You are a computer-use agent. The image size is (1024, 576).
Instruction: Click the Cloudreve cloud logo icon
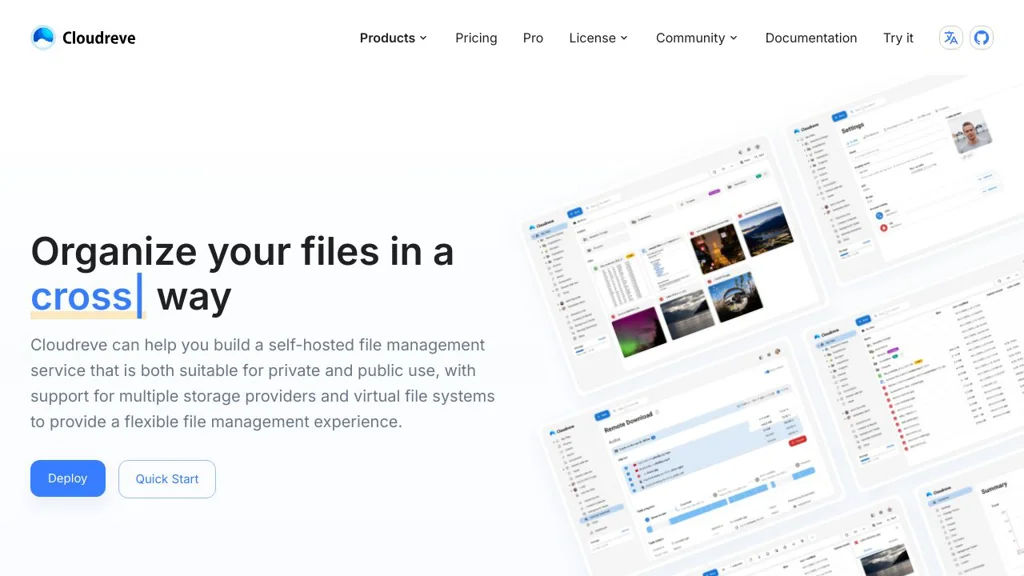pyautogui.click(x=43, y=38)
